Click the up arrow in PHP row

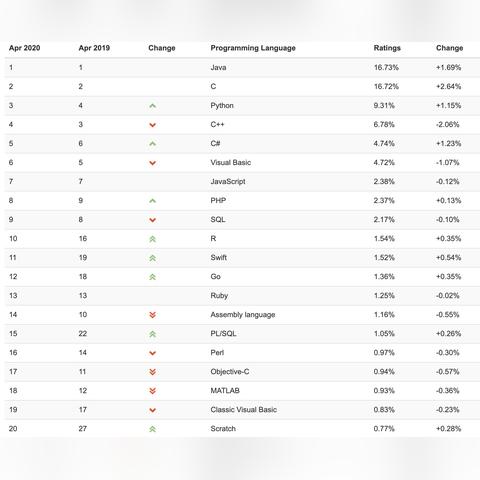(x=152, y=201)
